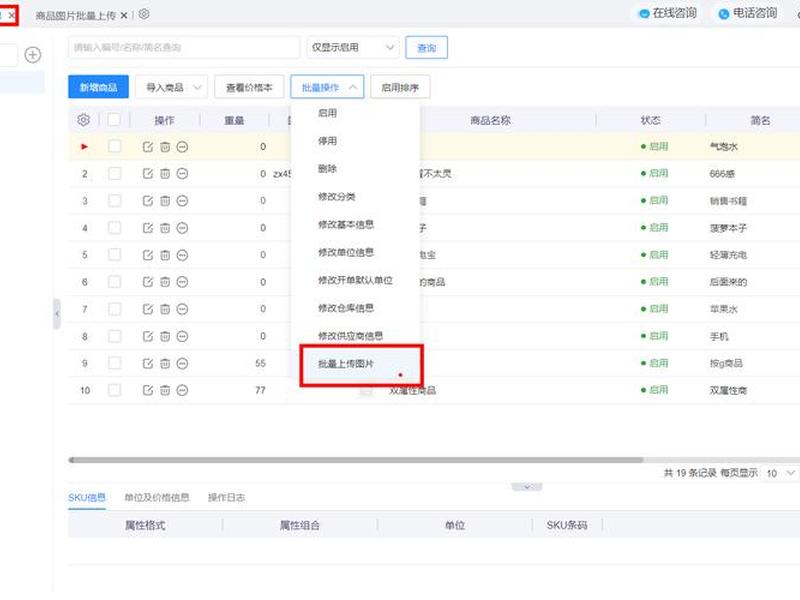Open the page size dropdown showing 10

[x=780, y=473]
